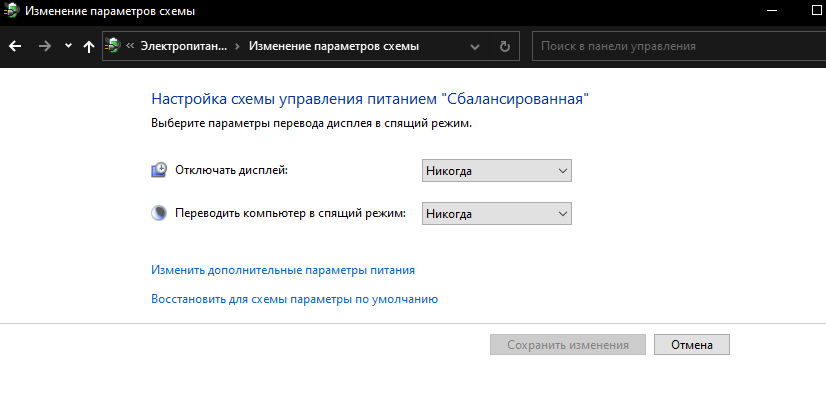This screenshot has width=826, height=417.
Task: Click the Выберите параметры перевода дисплея text
Action: [x=311, y=124]
